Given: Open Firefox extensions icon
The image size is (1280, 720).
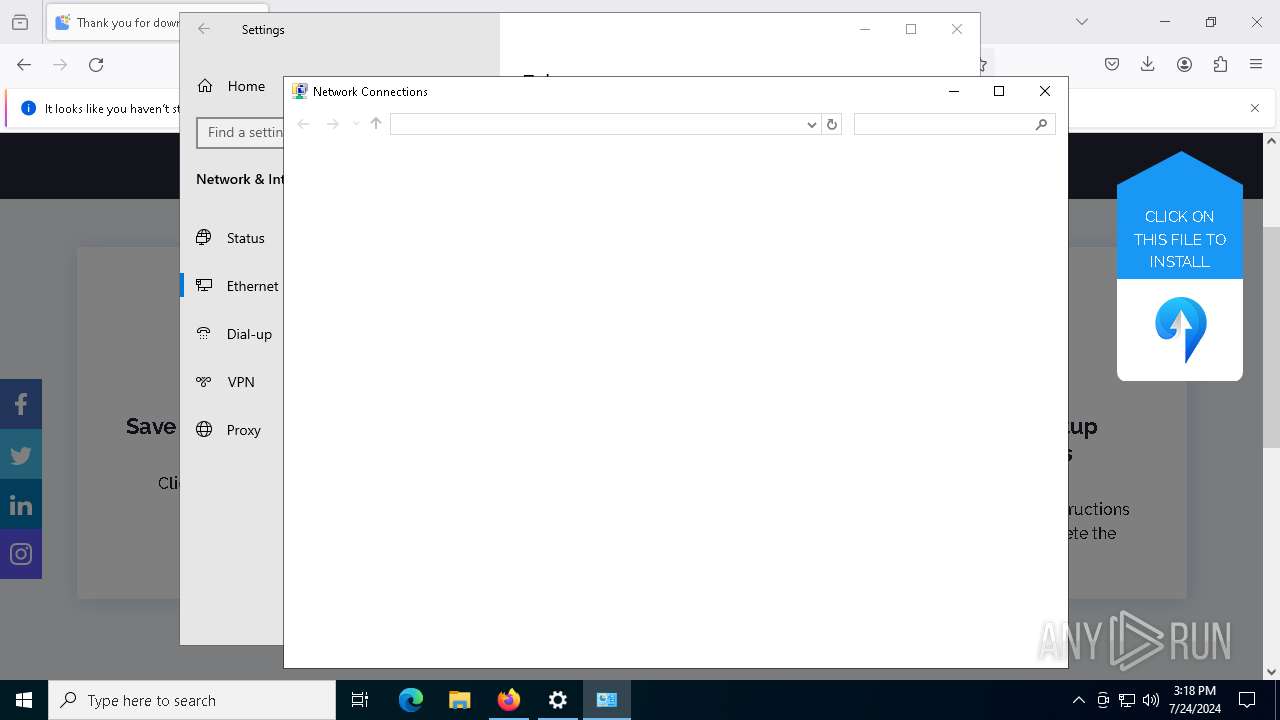Looking at the screenshot, I should [1220, 64].
